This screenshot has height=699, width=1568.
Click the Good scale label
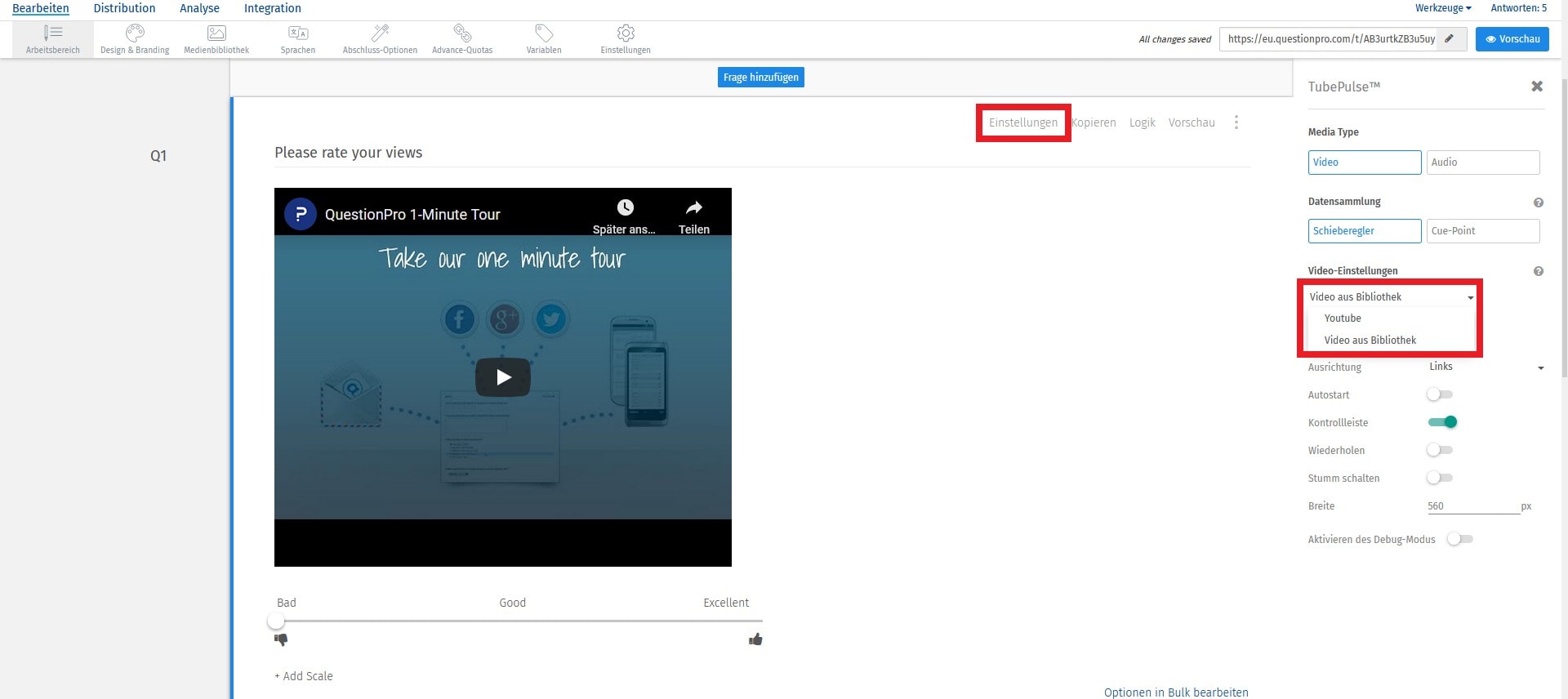[x=513, y=603]
